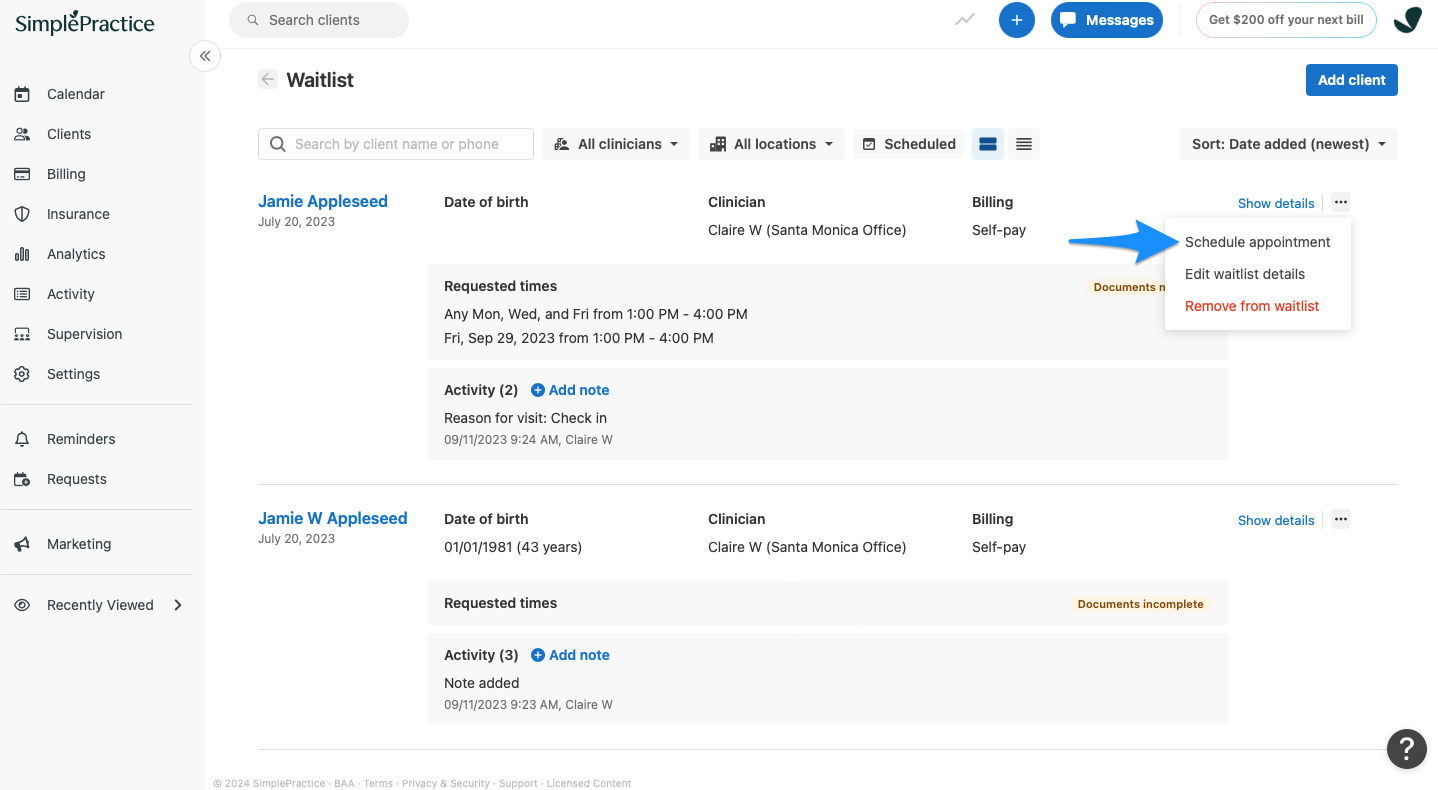Click the analytics trend line icon in header
The image size is (1438, 790).
[x=965, y=19]
